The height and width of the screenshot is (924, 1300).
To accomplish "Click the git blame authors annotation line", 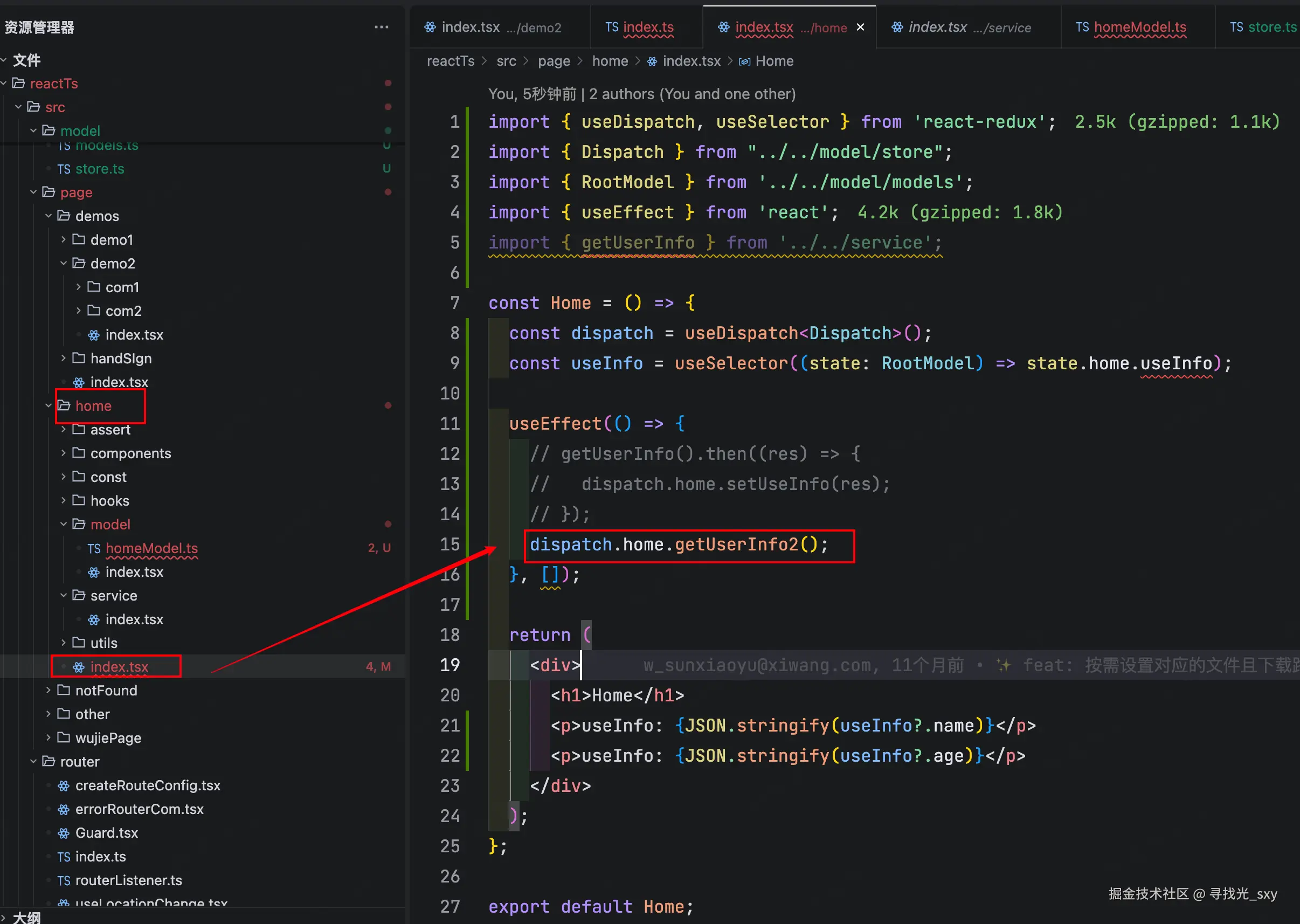I will (641, 94).
